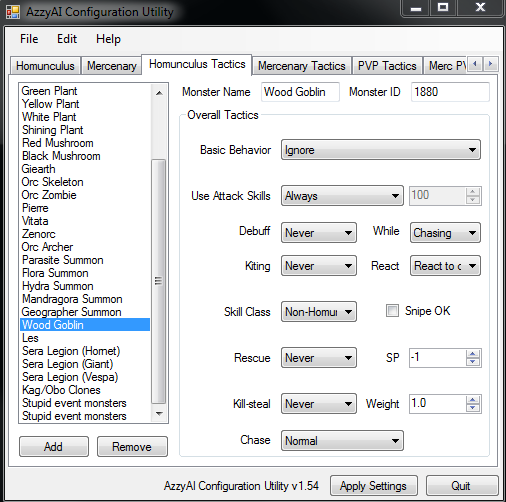This screenshot has height=502, width=506.
Task: Decrease Weight value with down arrow
Action: [473, 407]
